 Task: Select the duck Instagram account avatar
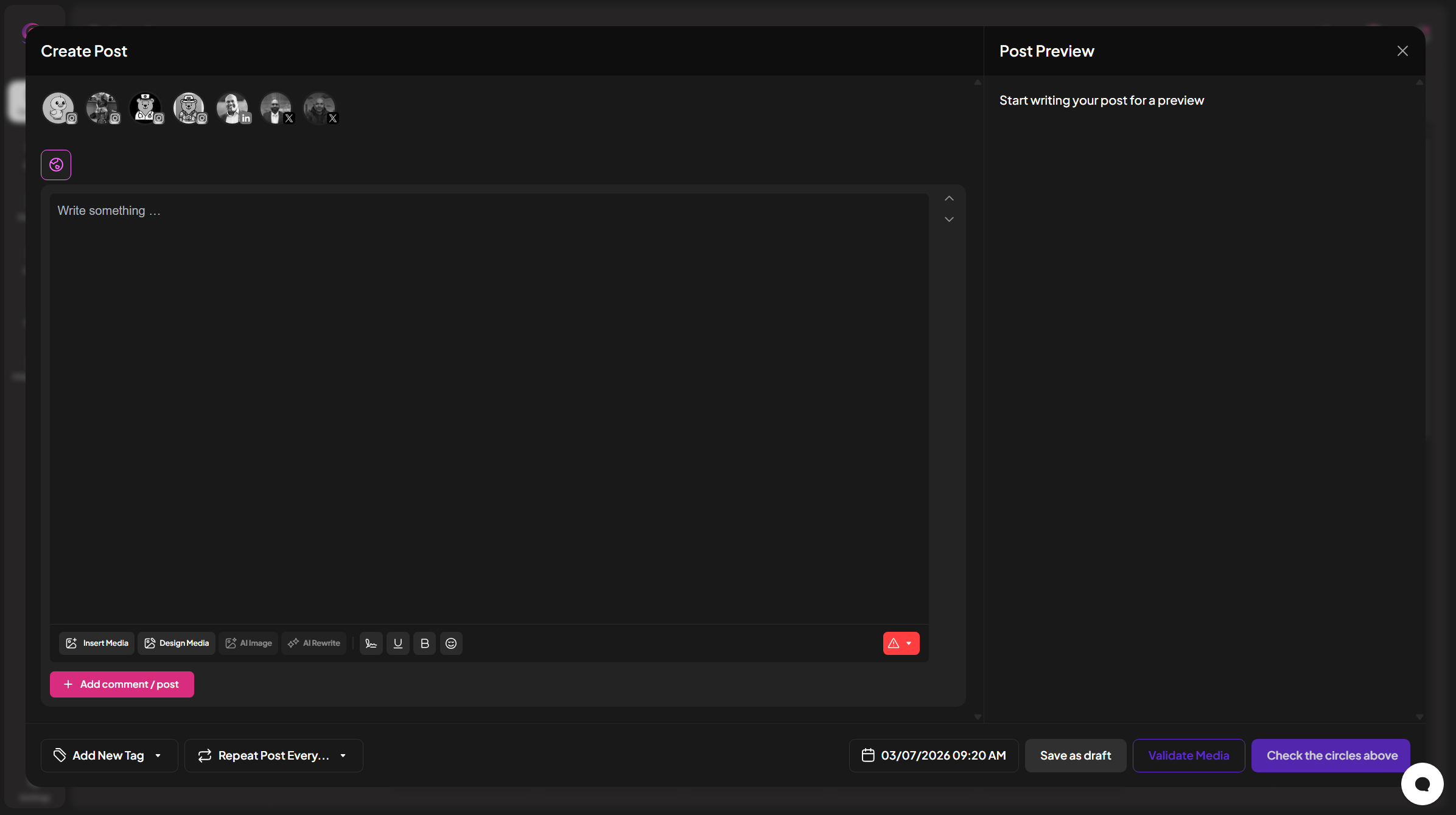pos(58,108)
